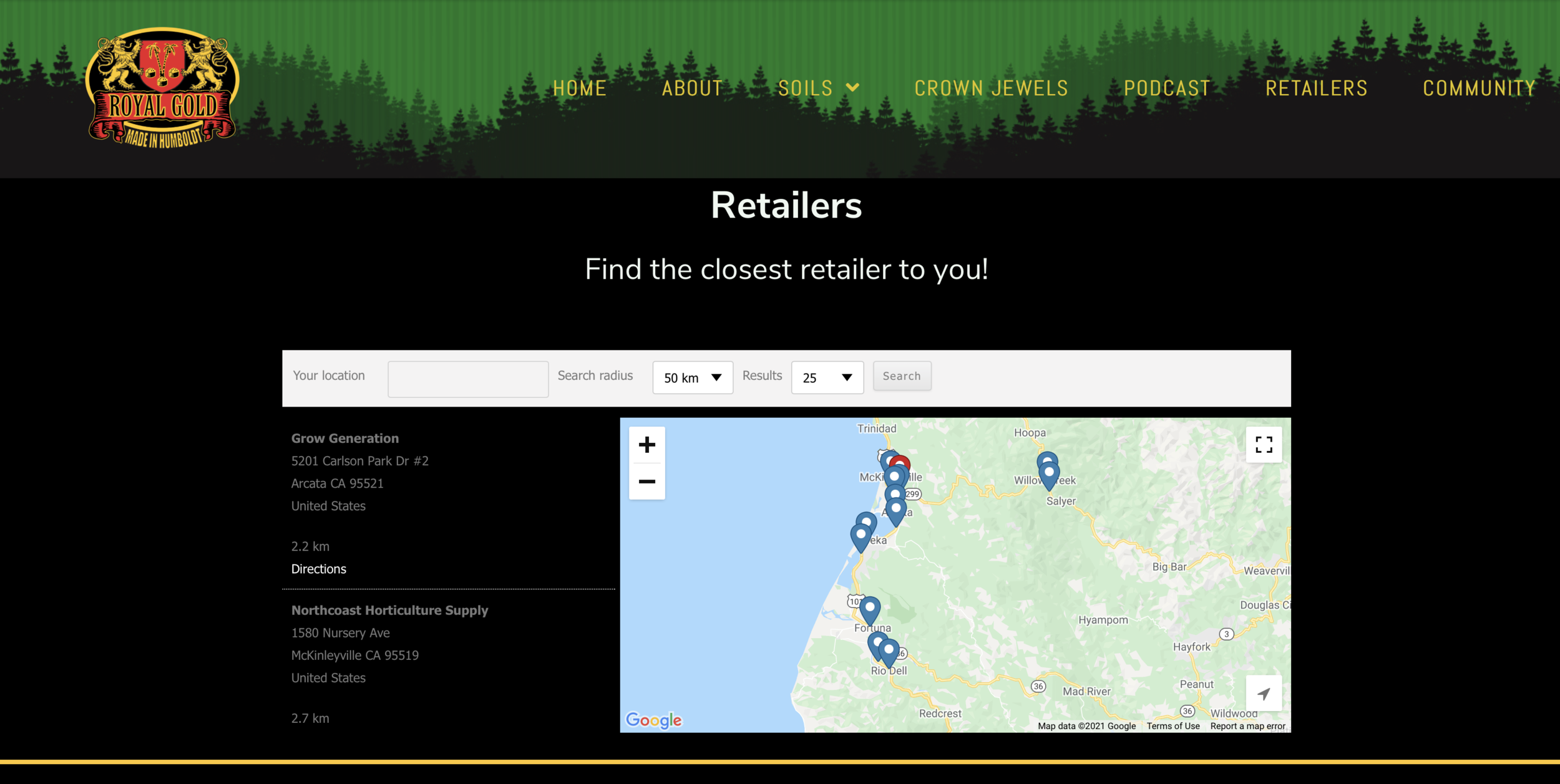The height and width of the screenshot is (784, 1560).
Task: Go to the Podcast page
Action: coord(1167,89)
